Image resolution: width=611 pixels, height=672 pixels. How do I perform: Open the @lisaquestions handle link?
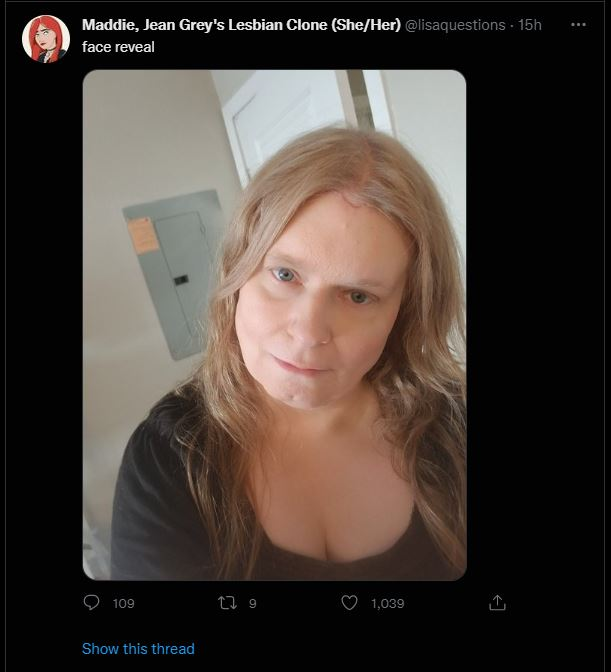point(455,25)
